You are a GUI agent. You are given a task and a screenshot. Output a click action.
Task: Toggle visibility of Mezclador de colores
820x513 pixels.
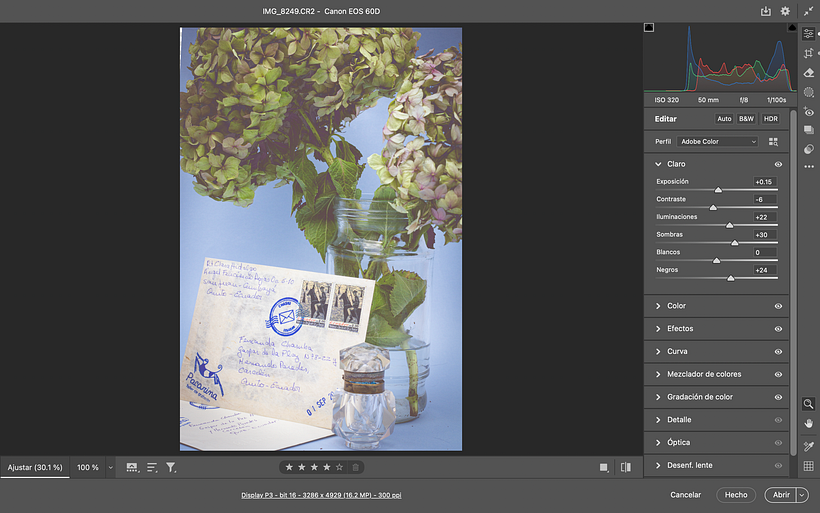coord(778,374)
